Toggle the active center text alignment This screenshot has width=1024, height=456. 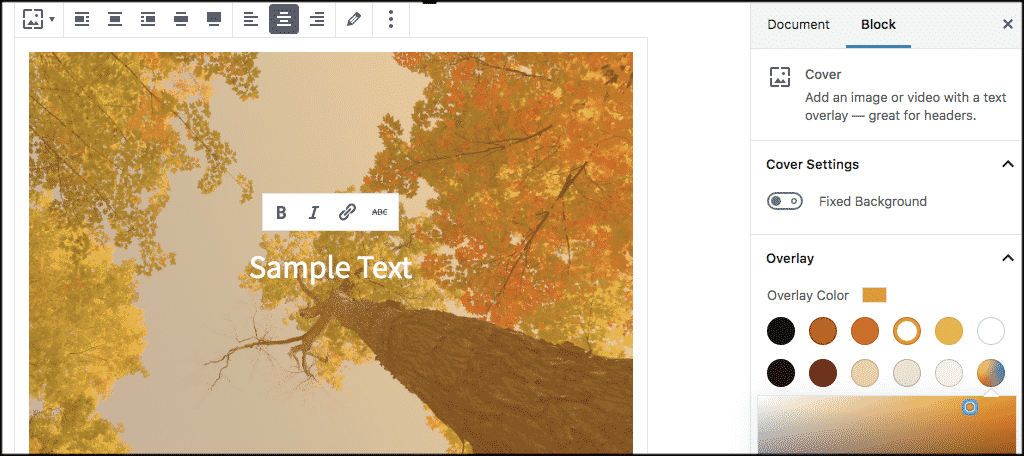pos(284,20)
